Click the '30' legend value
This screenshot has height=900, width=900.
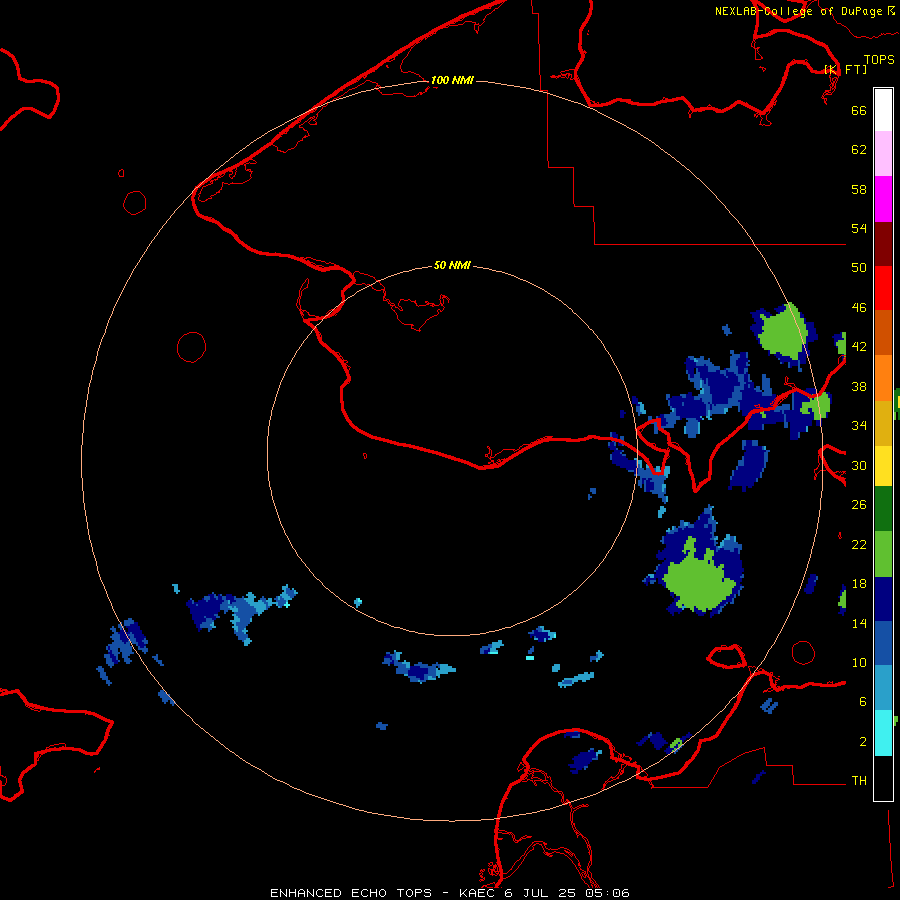pos(859,465)
